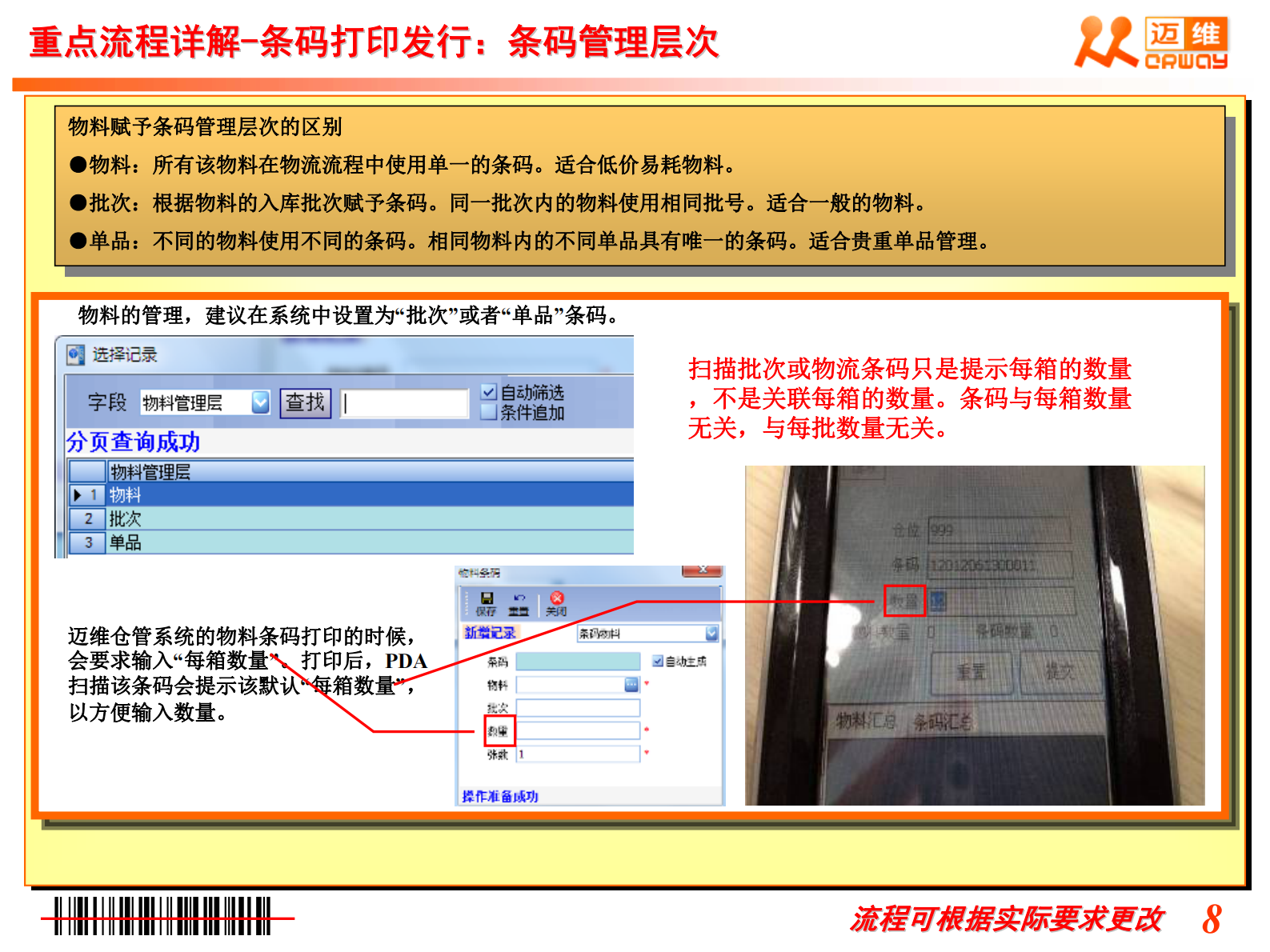This screenshot has width=1270, height=952.
Task: Click the 选择记录 window title icon
Action: pos(75,354)
